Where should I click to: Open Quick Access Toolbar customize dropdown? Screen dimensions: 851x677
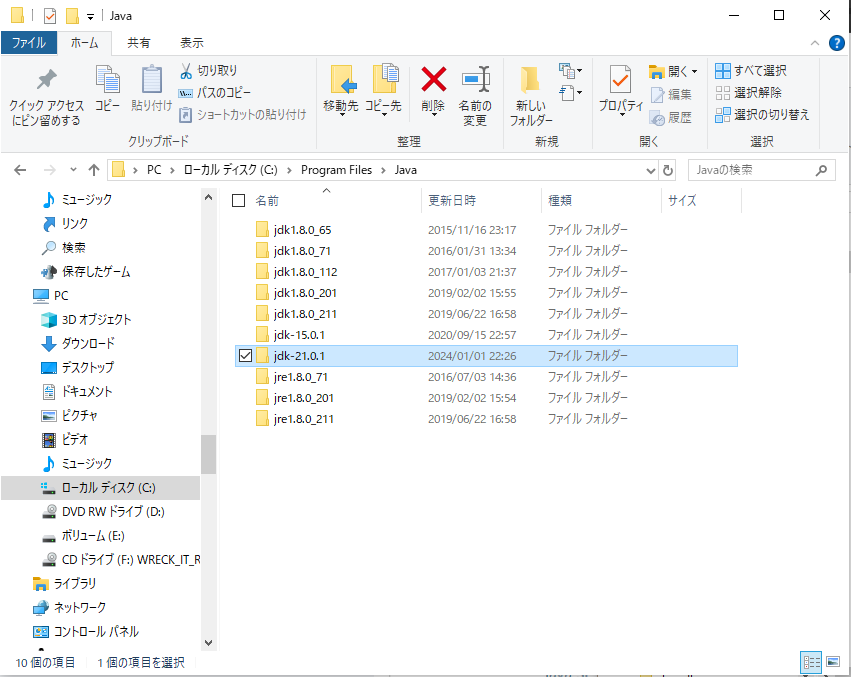click(x=90, y=16)
